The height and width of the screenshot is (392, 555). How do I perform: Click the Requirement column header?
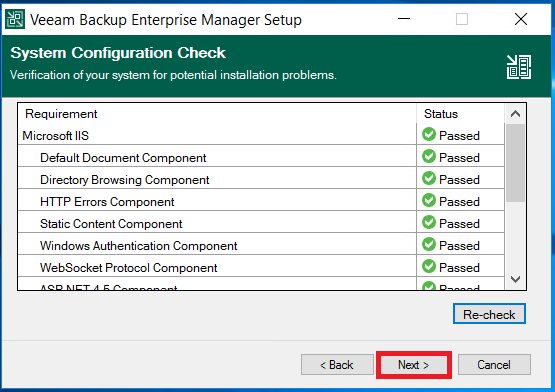click(x=217, y=114)
